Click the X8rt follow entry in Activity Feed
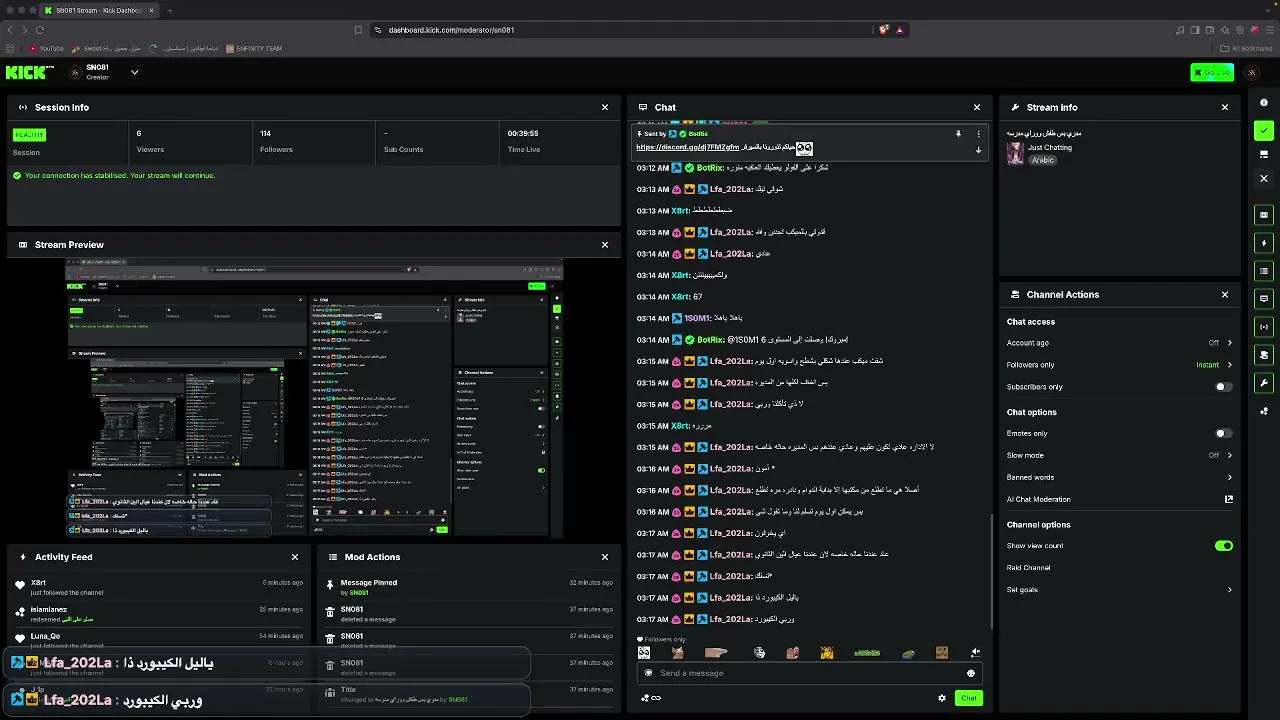Viewport: 1280px width, 720px height. click(x=160, y=587)
